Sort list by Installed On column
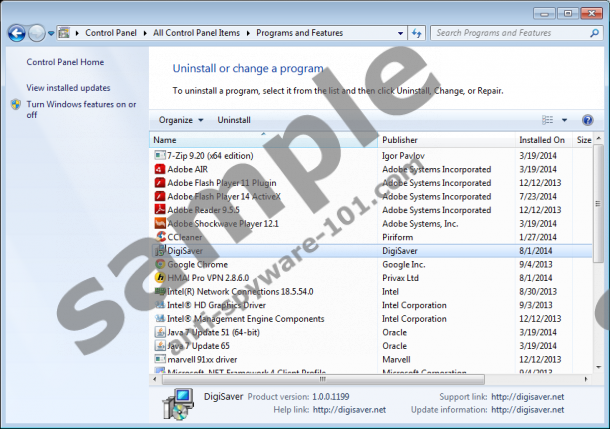The height and width of the screenshot is (429, 610). point(541,140)
